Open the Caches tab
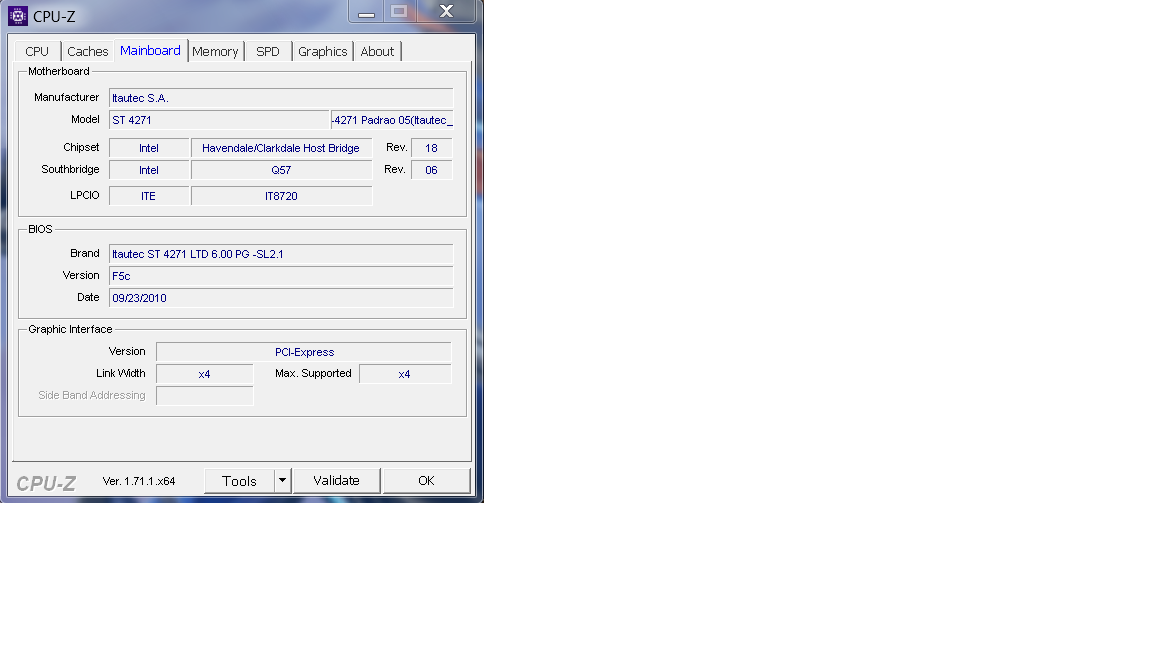Viewport: 1152px width, 648px height. (x=87, y=51)
